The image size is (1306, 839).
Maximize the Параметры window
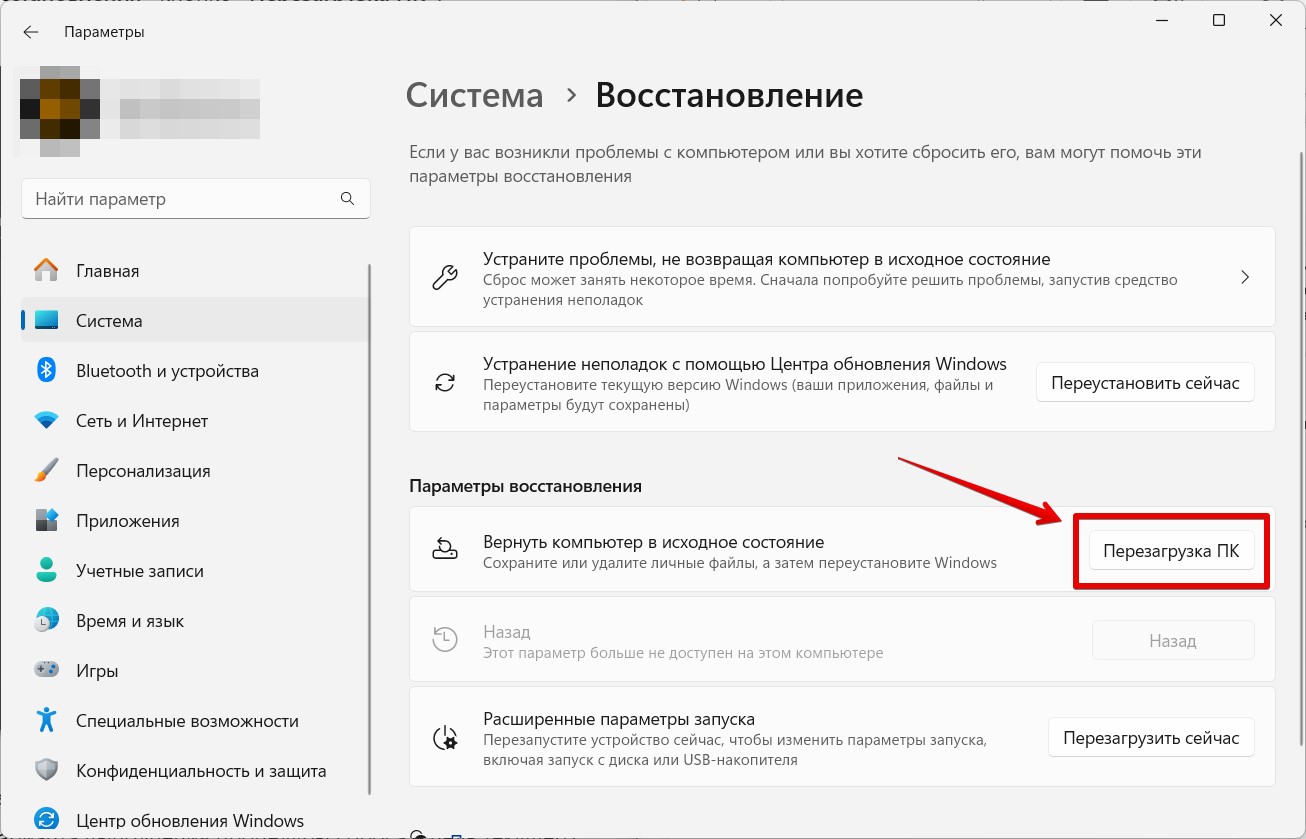click(1219, 20)
